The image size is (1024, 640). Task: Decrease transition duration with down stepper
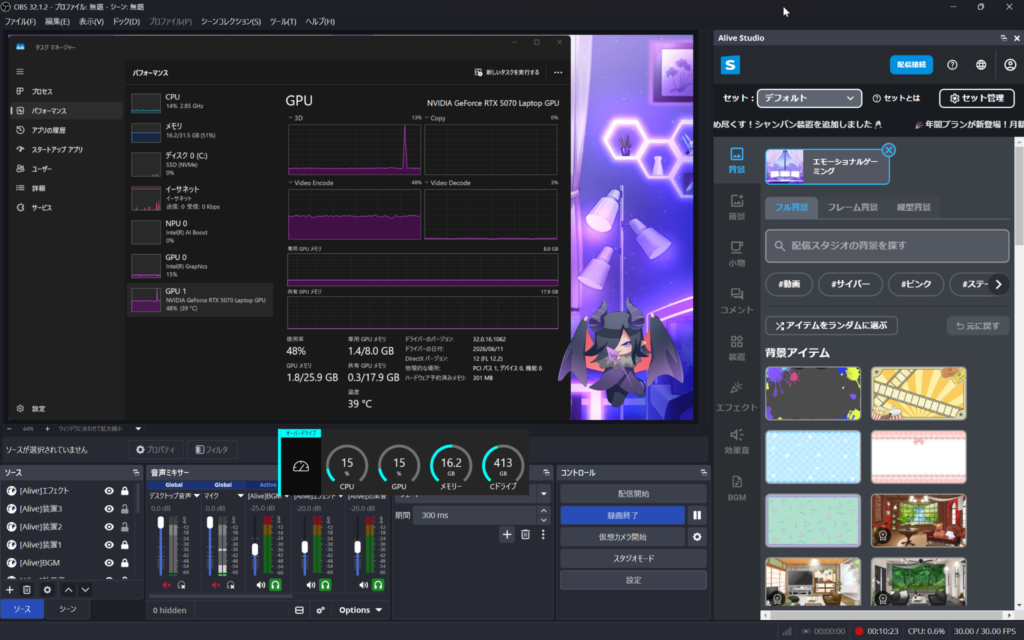tap(543, 520)
